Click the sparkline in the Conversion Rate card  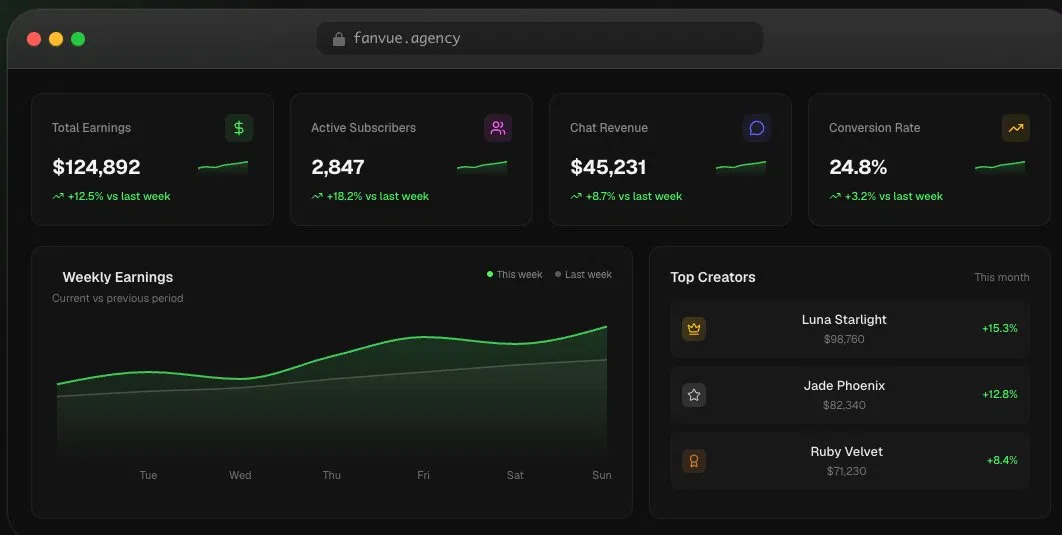tap(1000, 167)
